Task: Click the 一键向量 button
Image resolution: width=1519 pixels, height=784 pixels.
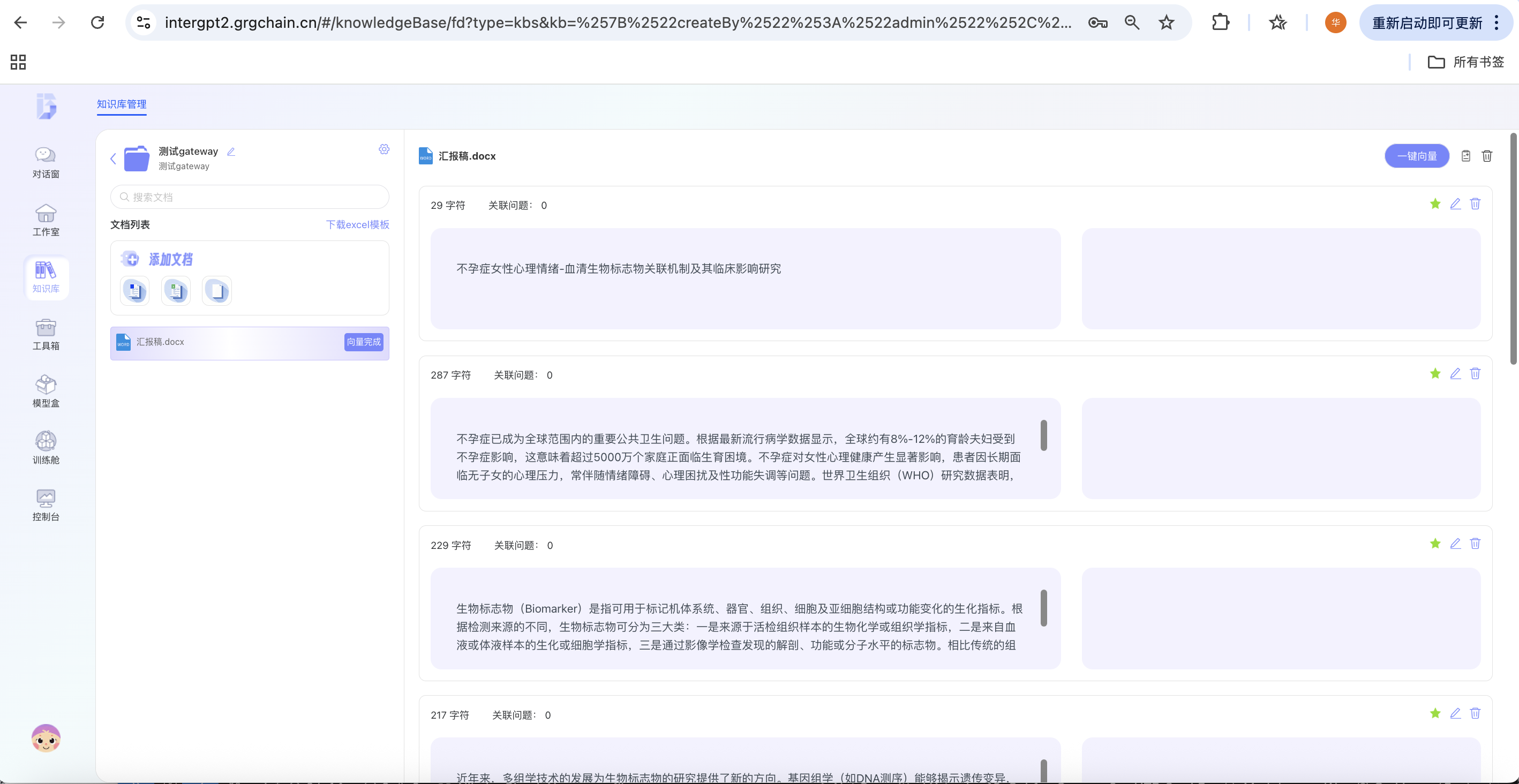Action: pos(1416,156)
